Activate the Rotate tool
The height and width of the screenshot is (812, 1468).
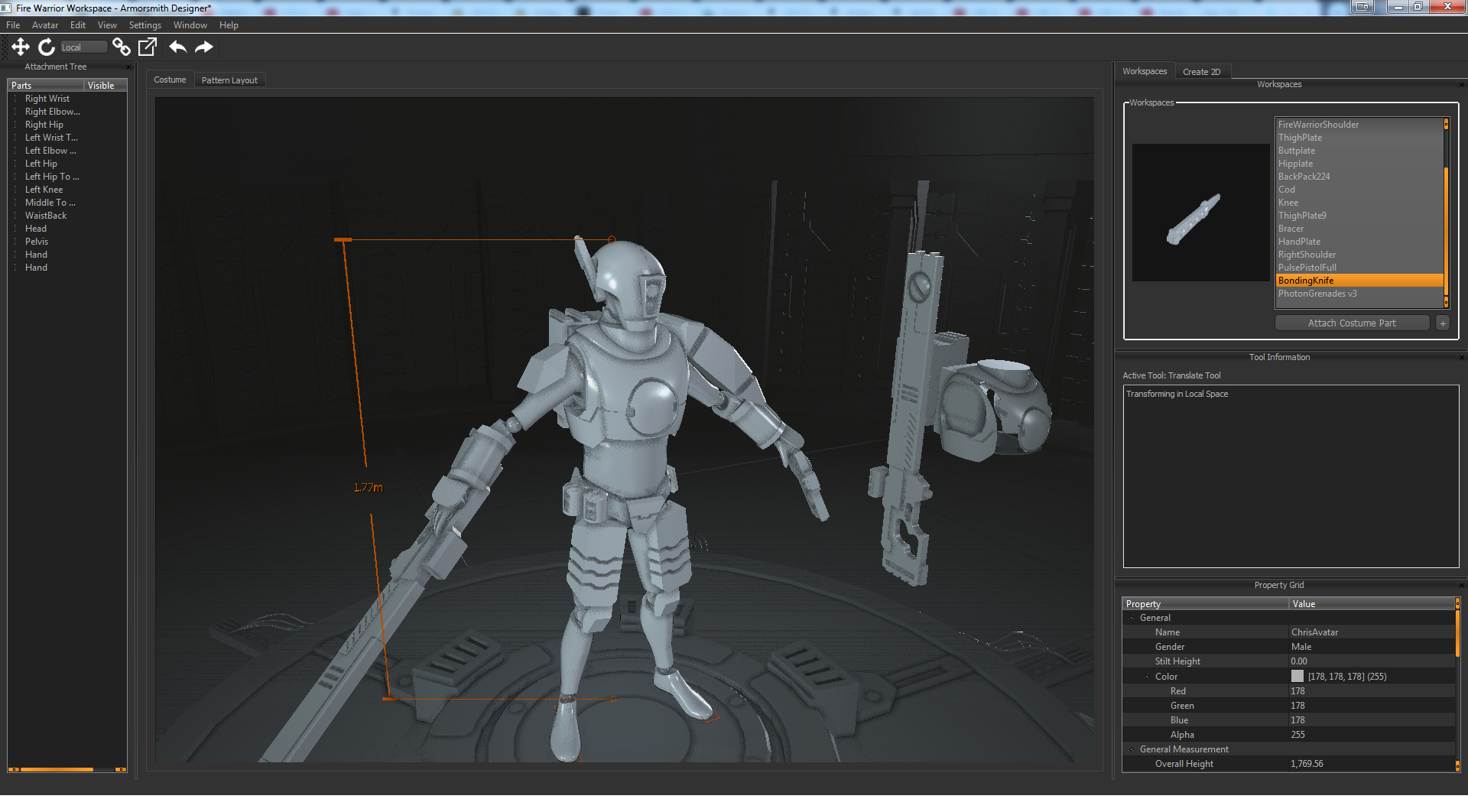pyautogui.click(x=47, y=47)
